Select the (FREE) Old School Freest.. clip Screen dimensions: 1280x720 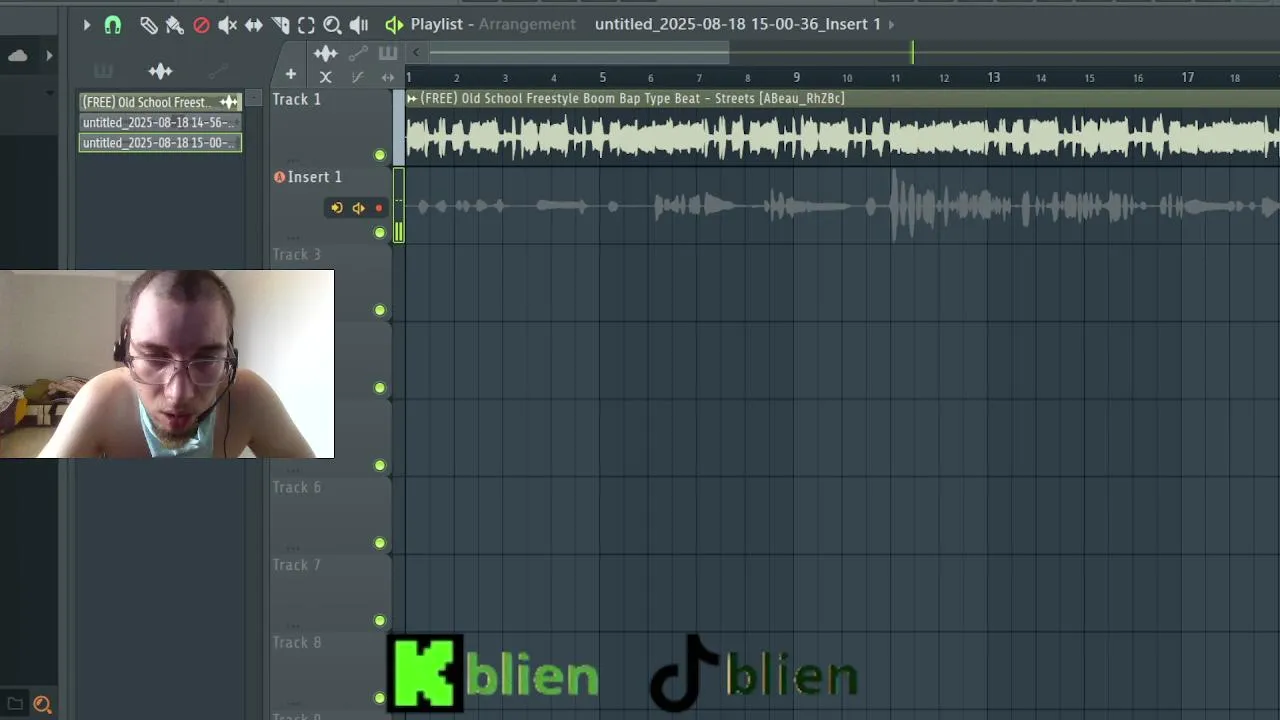tap(160, 102)
